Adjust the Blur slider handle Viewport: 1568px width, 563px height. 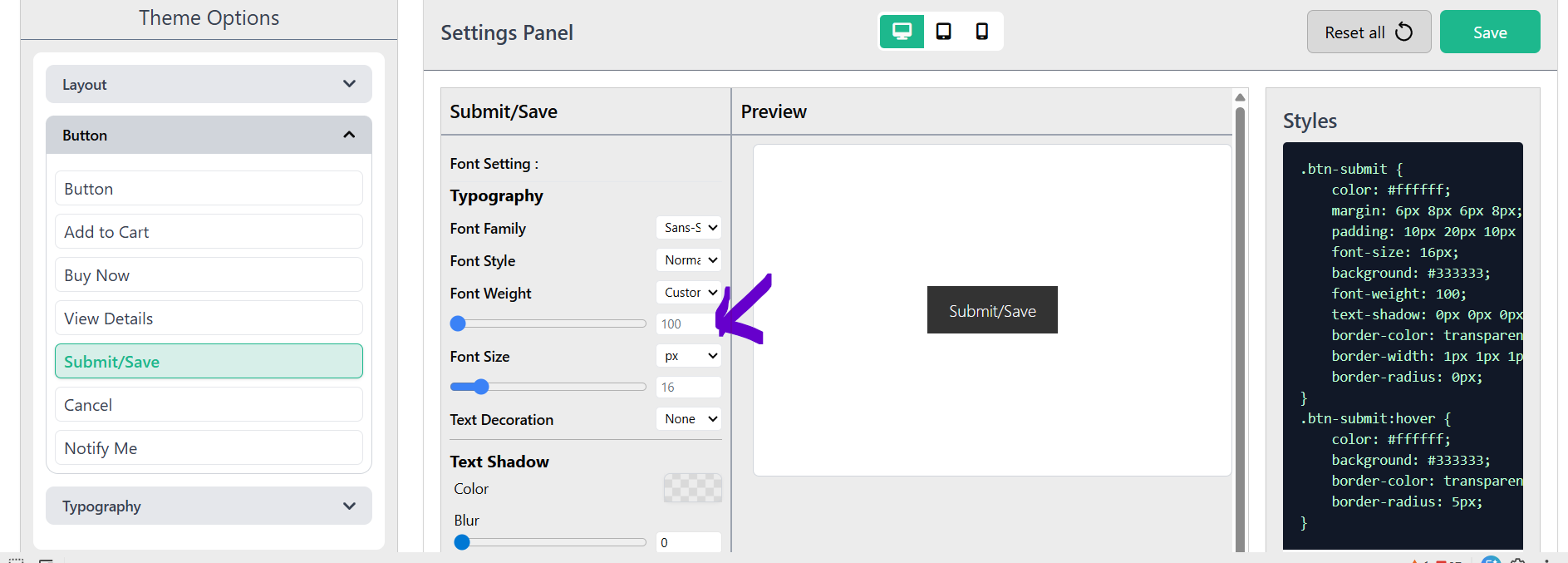point(462,542)
